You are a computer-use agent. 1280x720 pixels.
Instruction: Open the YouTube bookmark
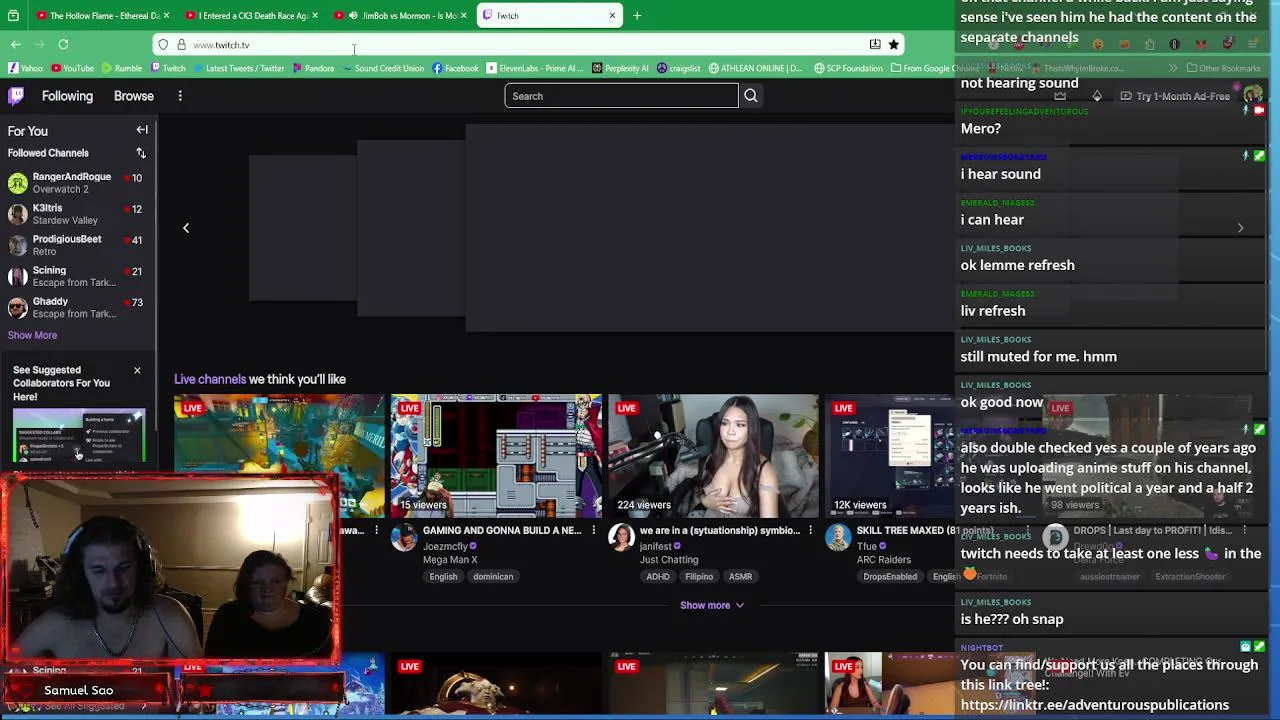[x=72, y=68]
